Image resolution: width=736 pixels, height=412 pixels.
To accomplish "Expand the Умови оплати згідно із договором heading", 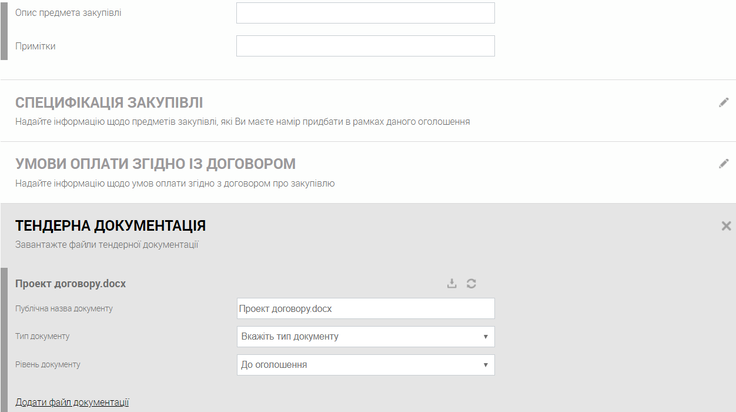I will point(155,164).
